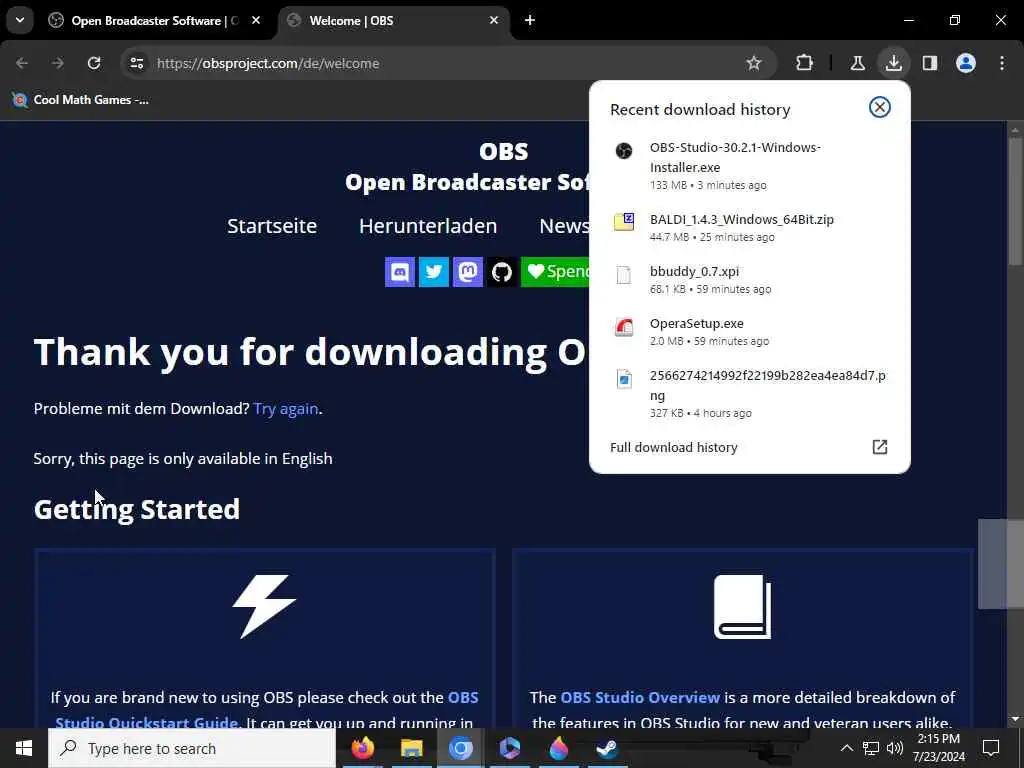Open OperaSetup.exe download entry

tap(749, 331)
